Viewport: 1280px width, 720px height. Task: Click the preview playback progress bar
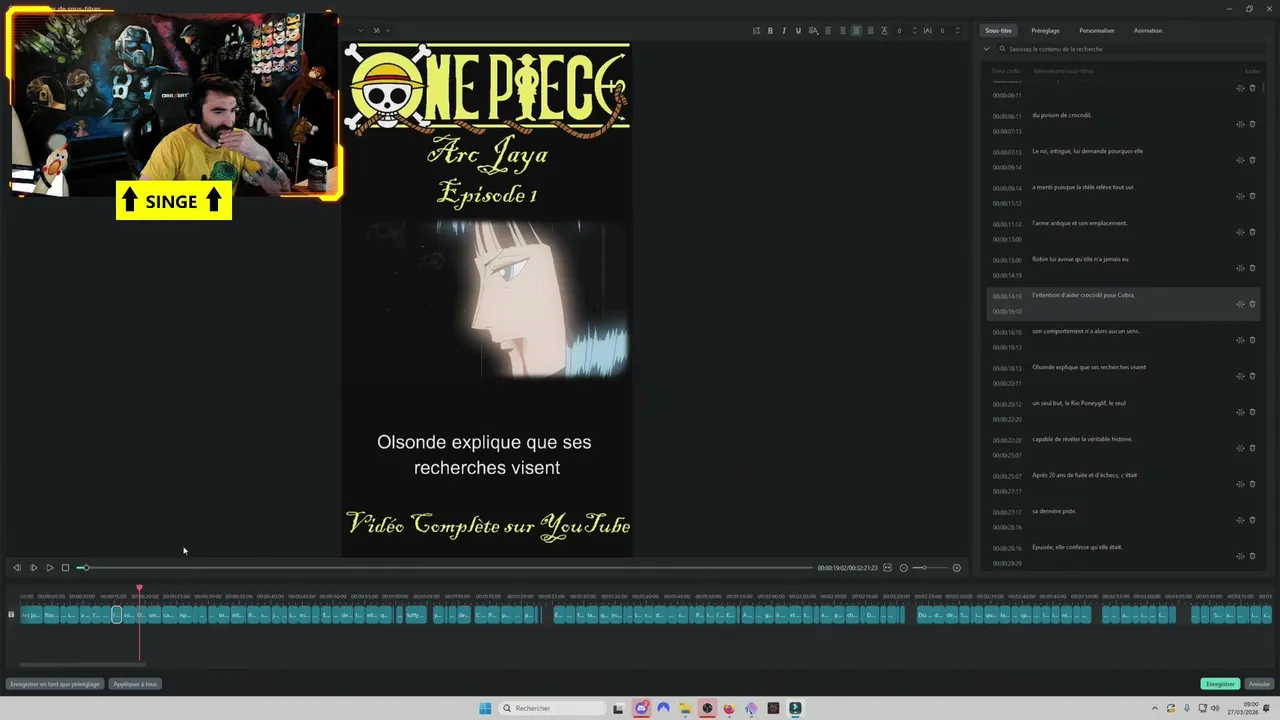click(x=446, y=568)
